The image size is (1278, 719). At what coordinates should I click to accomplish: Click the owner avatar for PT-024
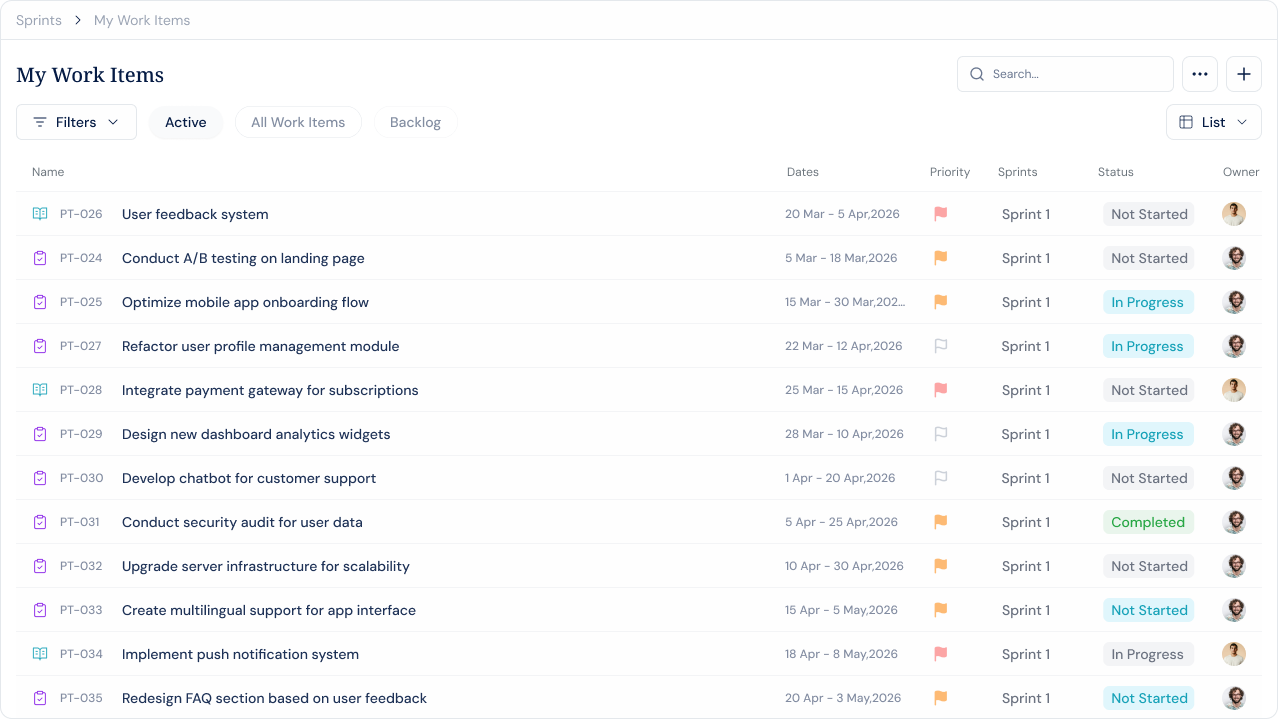coord(1234,258)
